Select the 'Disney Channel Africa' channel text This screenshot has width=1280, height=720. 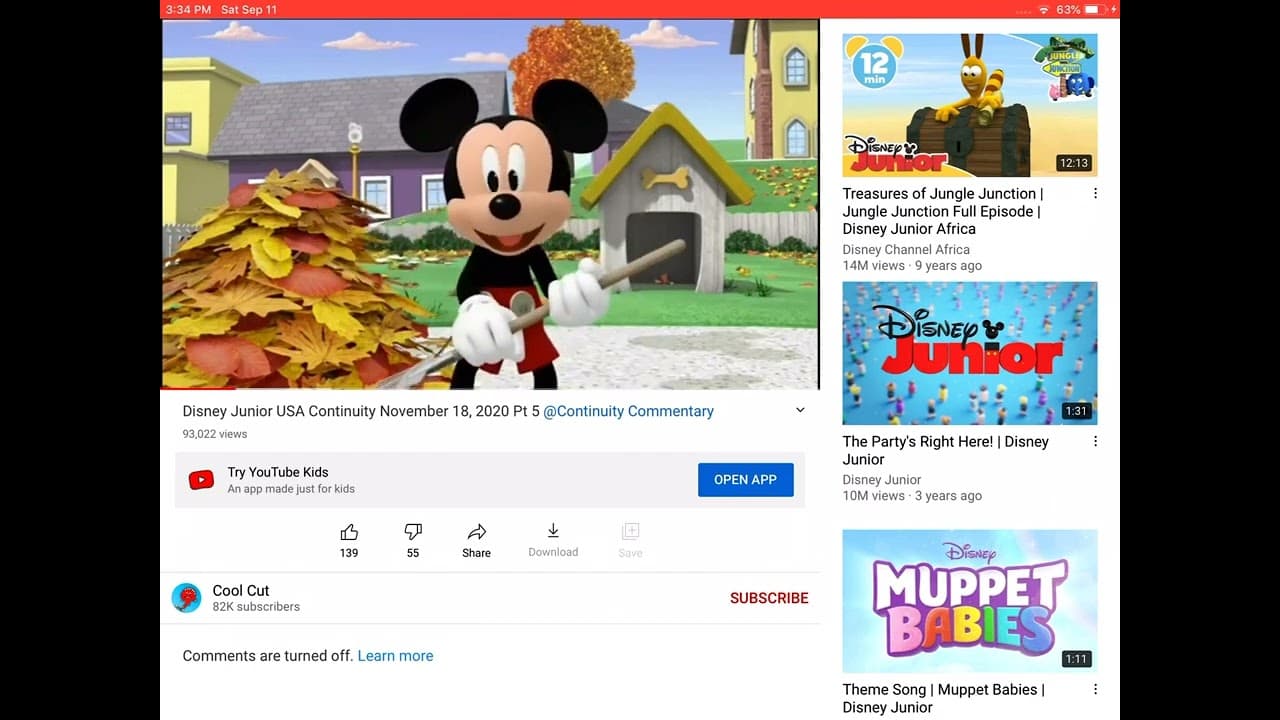(x=906, y=249)
